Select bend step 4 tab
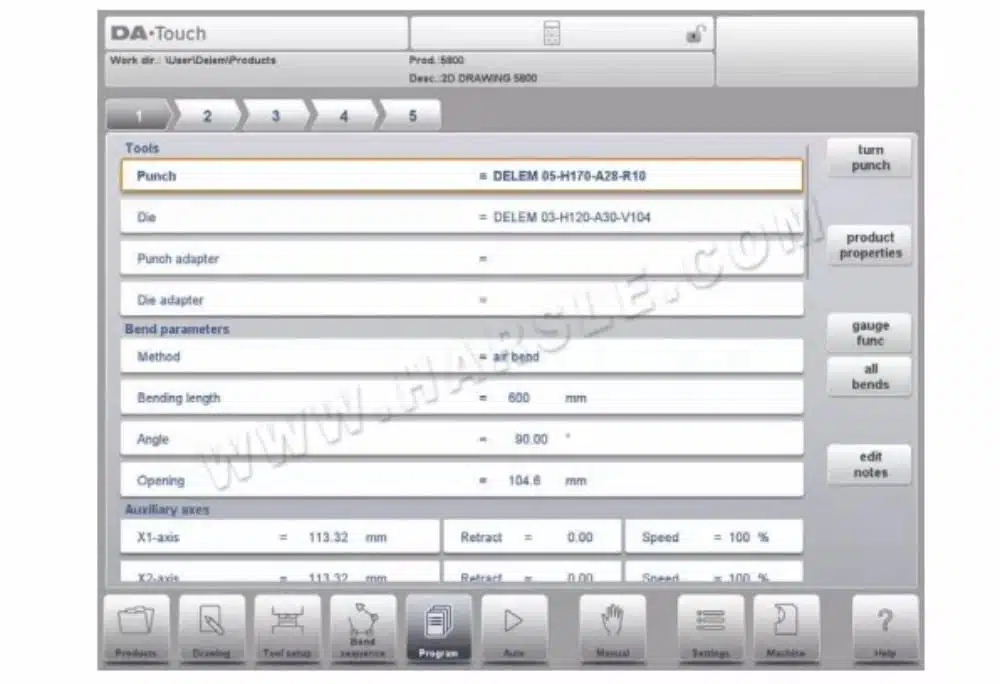Viewport: 1000px width, 684px height. [344, 115]
